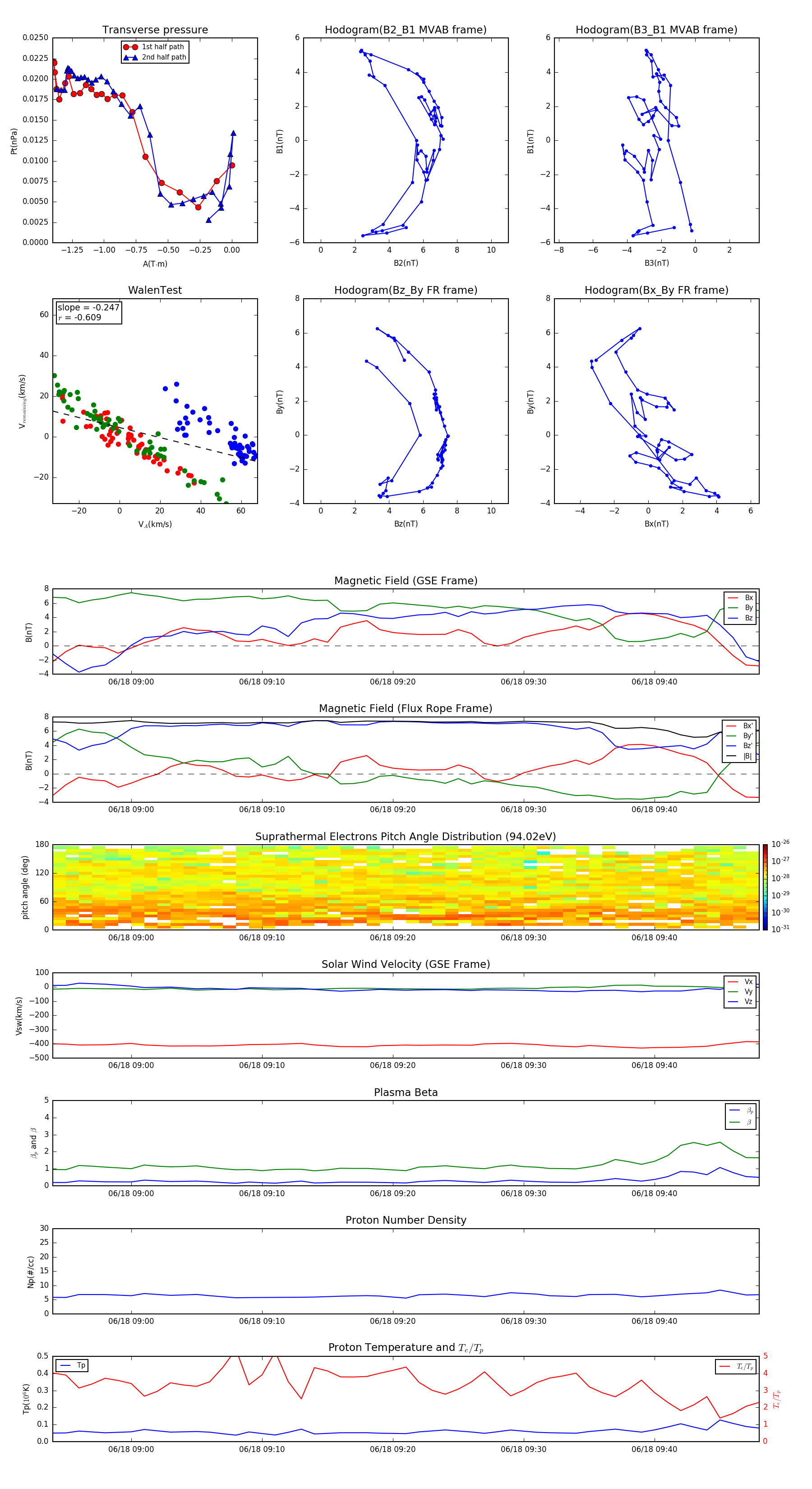The height and width of the screenshot is (1489, 812).
Task: Click the 'Bx(nT)' x-axis label
Action: (656, 524)
